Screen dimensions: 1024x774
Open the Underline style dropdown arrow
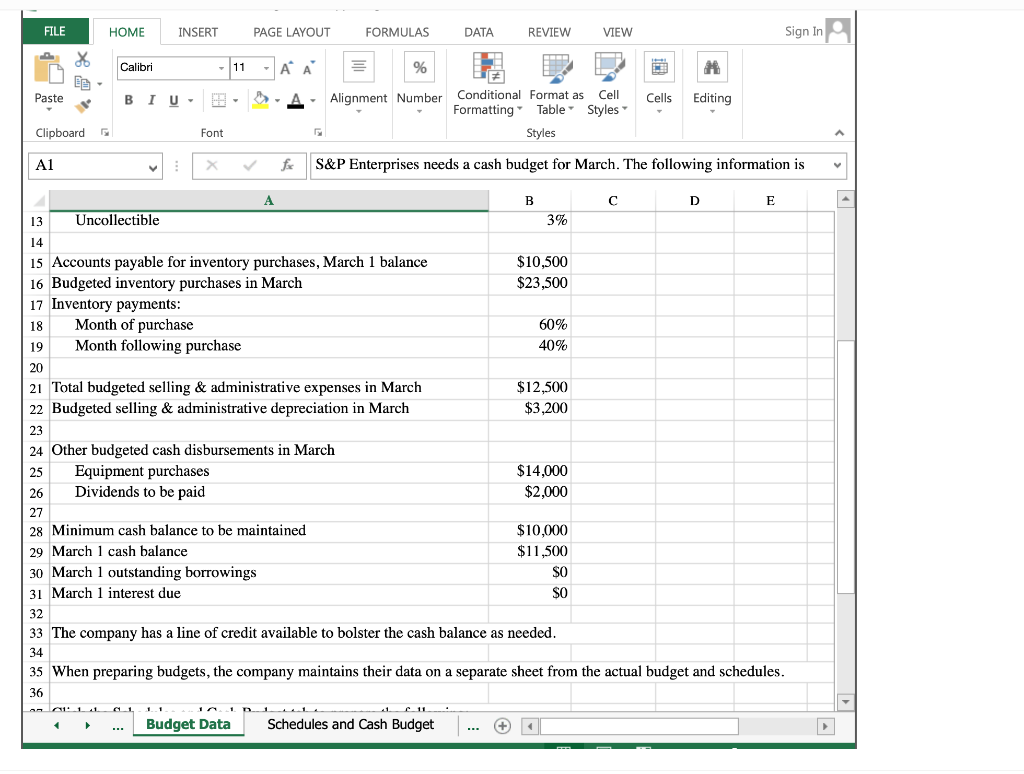[x=191, y=101]
